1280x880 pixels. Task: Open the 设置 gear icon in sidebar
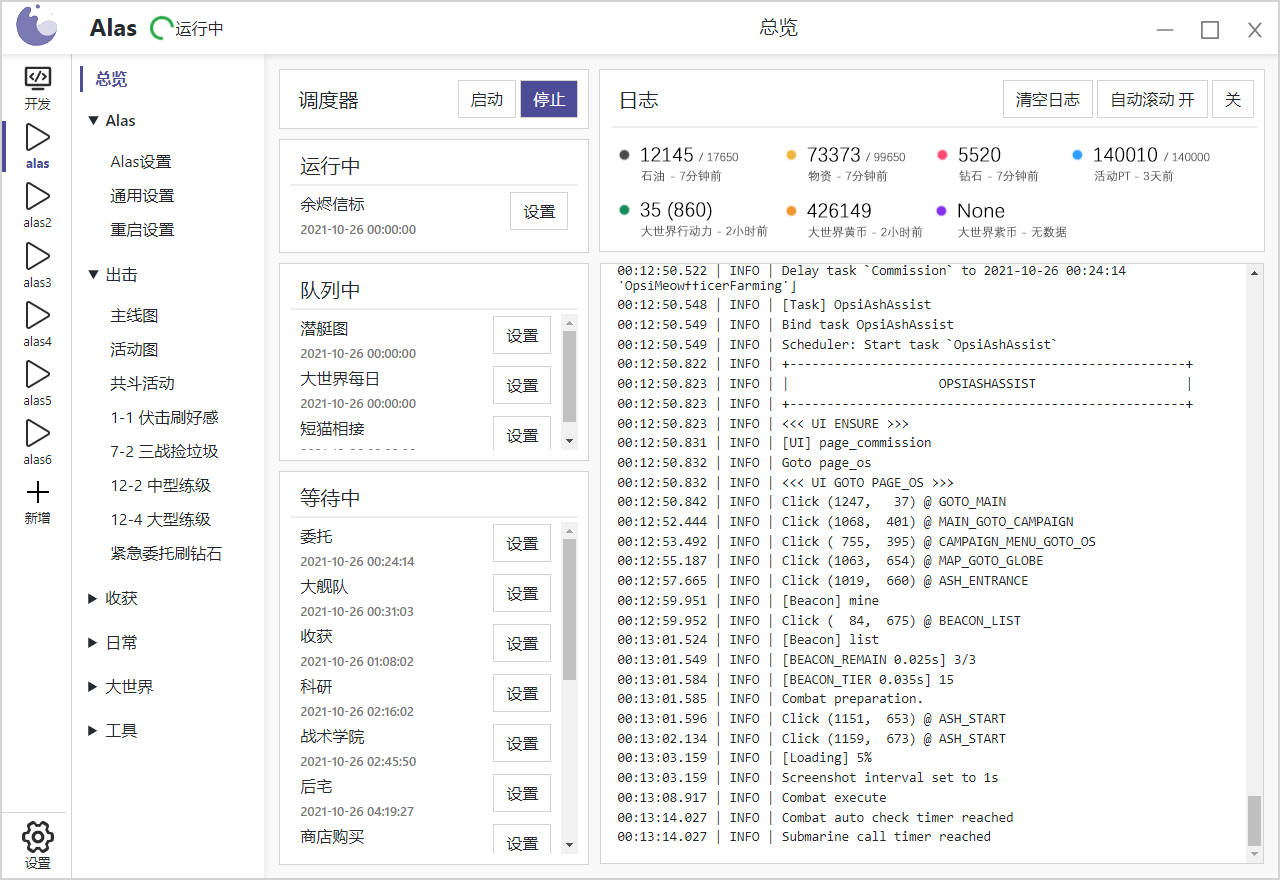click(x=37, y=837)
